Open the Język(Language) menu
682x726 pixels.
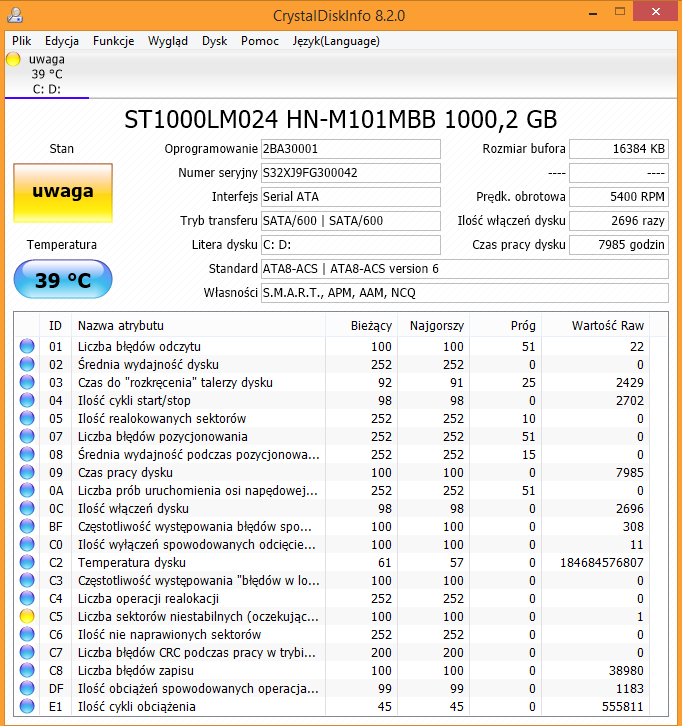(x=336, y=41)
